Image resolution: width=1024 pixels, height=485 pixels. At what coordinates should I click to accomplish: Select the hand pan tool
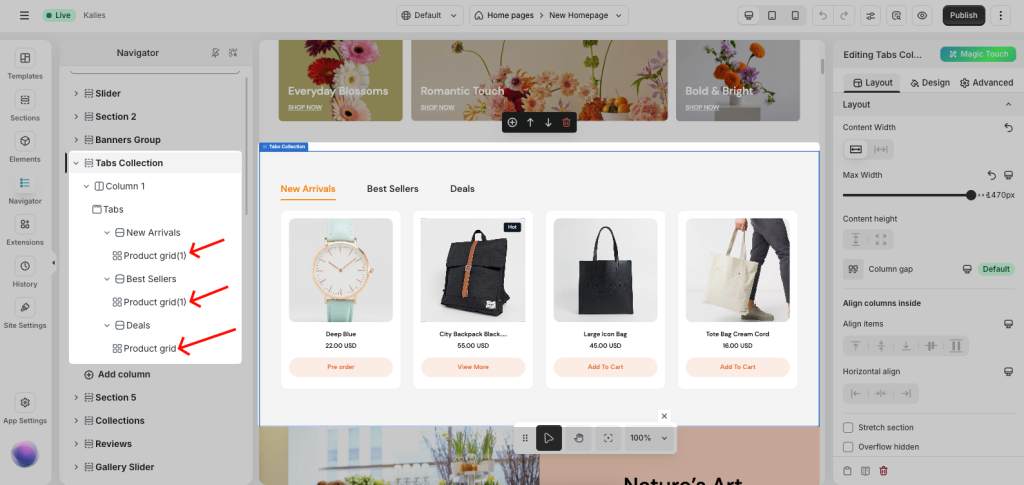pyautogui.click(x=578, y=438)
